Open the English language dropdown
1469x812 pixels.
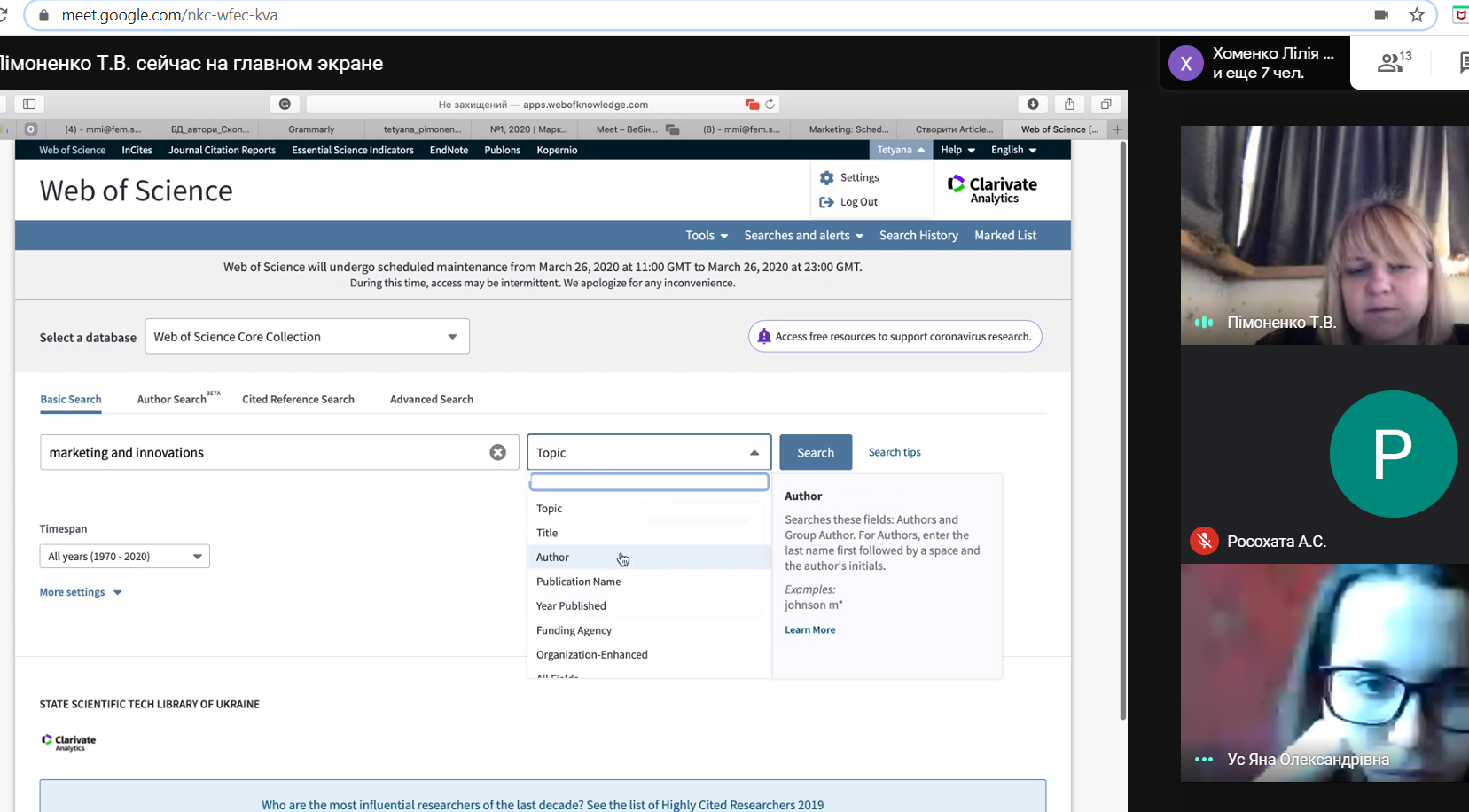[1013, 150]
